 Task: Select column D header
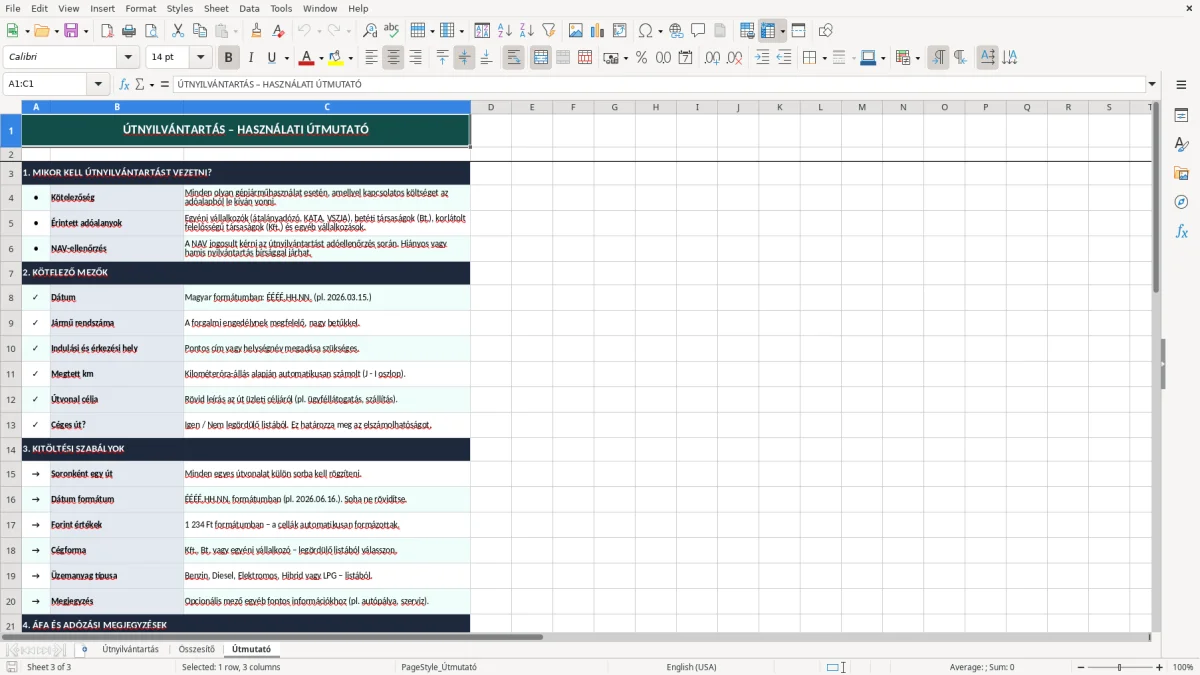tap(490, 107)
